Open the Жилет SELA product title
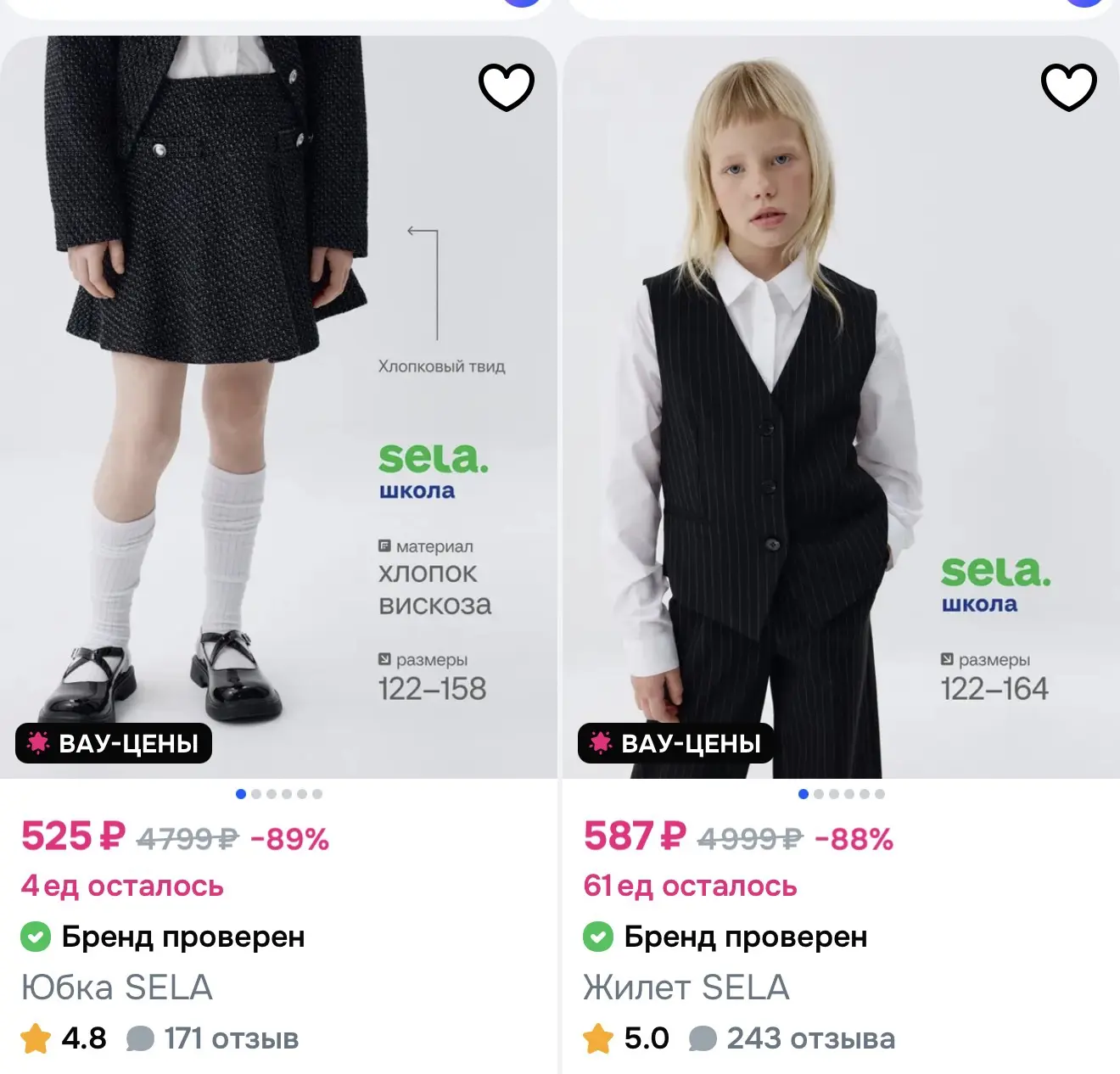The height and width of the screenshot is (1074, 1120). [686, 987]
